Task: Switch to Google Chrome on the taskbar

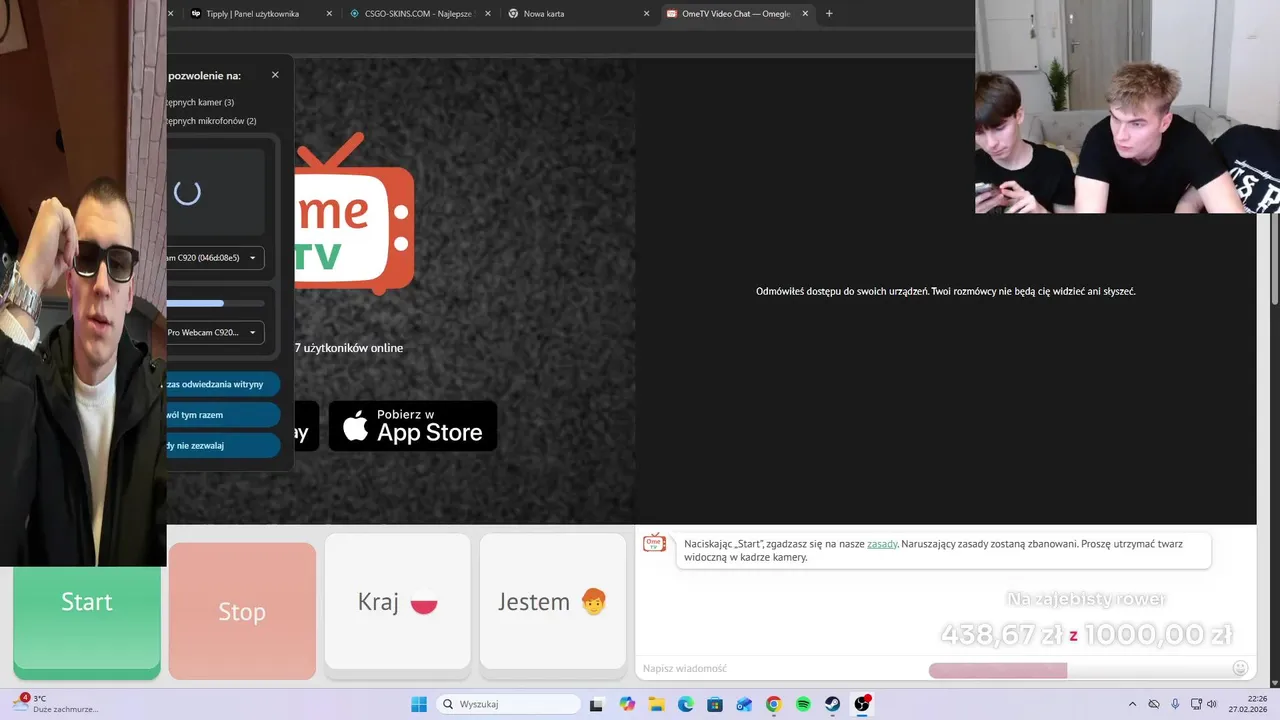Action: [774, 704]
